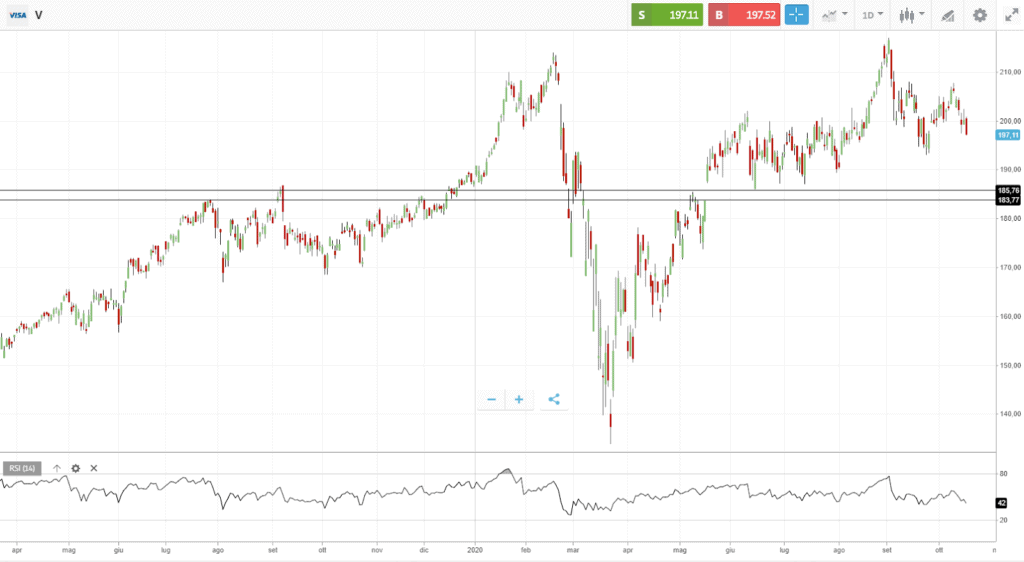Click the 140,00 price axis label

[1010, 414]
